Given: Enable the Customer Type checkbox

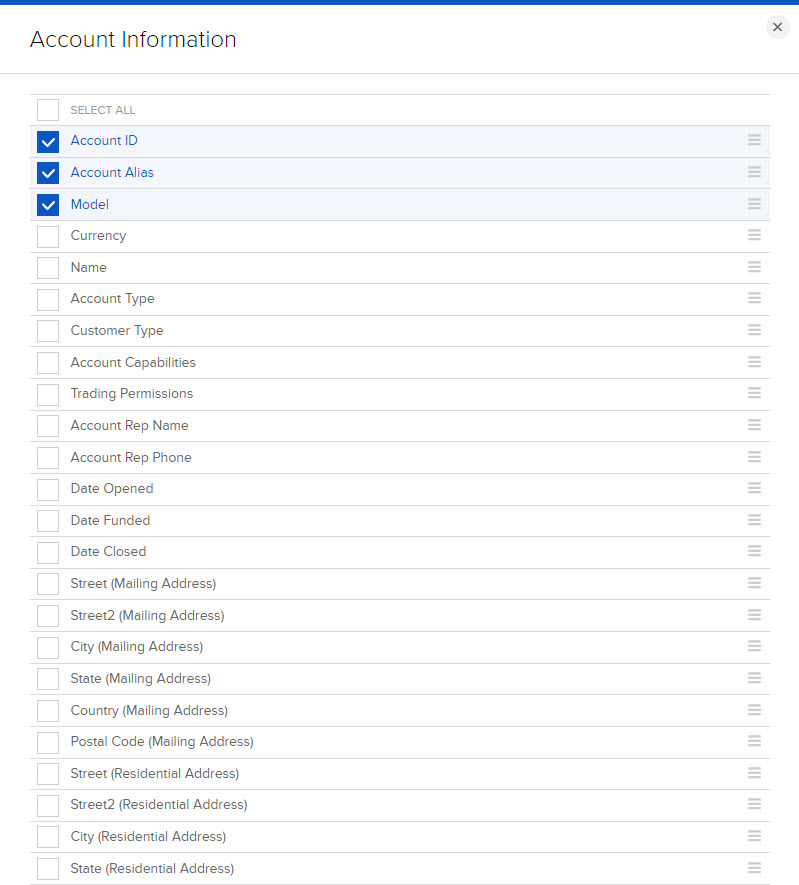Looking at the screenshot, I should [47, 330].
